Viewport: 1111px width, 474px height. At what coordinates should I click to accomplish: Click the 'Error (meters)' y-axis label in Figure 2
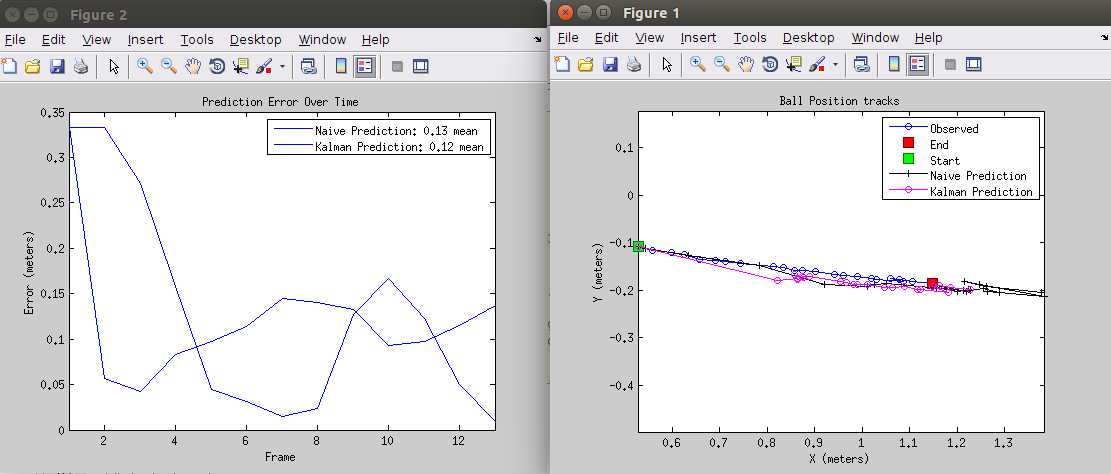(29, 272)
